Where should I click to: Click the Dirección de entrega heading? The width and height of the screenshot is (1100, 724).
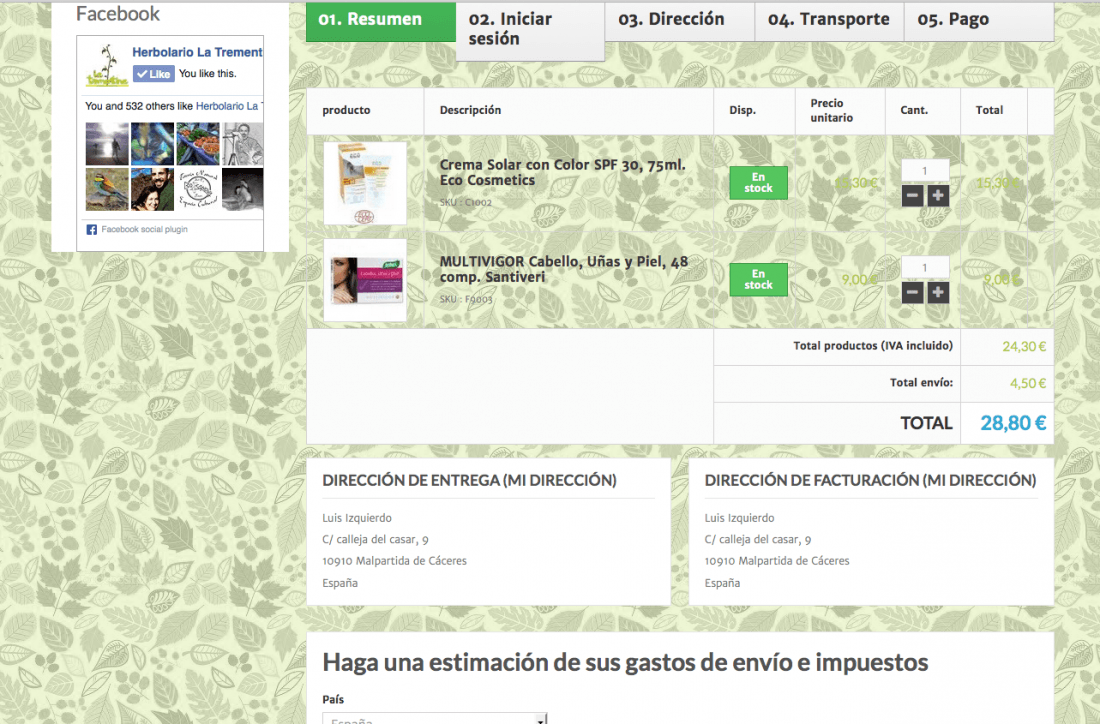pos(469,481)
